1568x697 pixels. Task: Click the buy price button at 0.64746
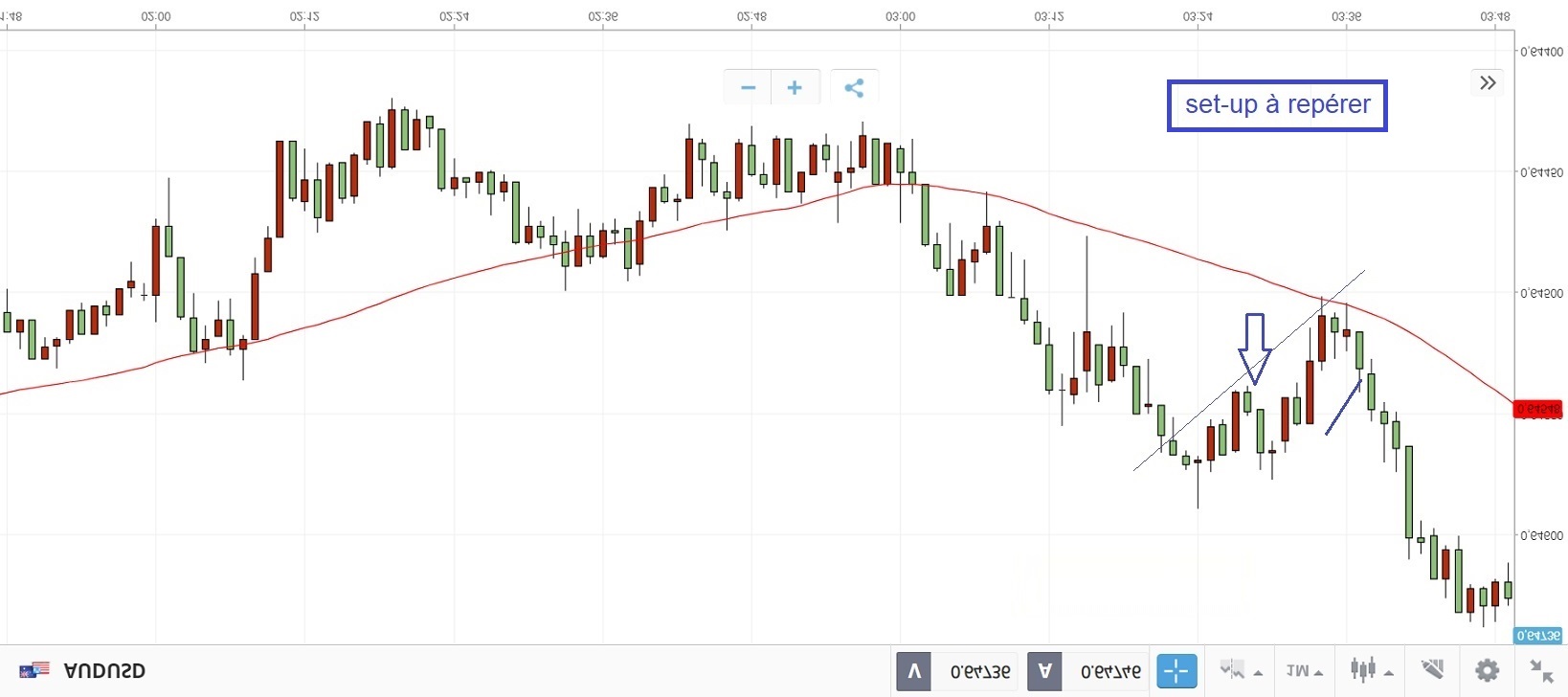[x=1090, y=671]
